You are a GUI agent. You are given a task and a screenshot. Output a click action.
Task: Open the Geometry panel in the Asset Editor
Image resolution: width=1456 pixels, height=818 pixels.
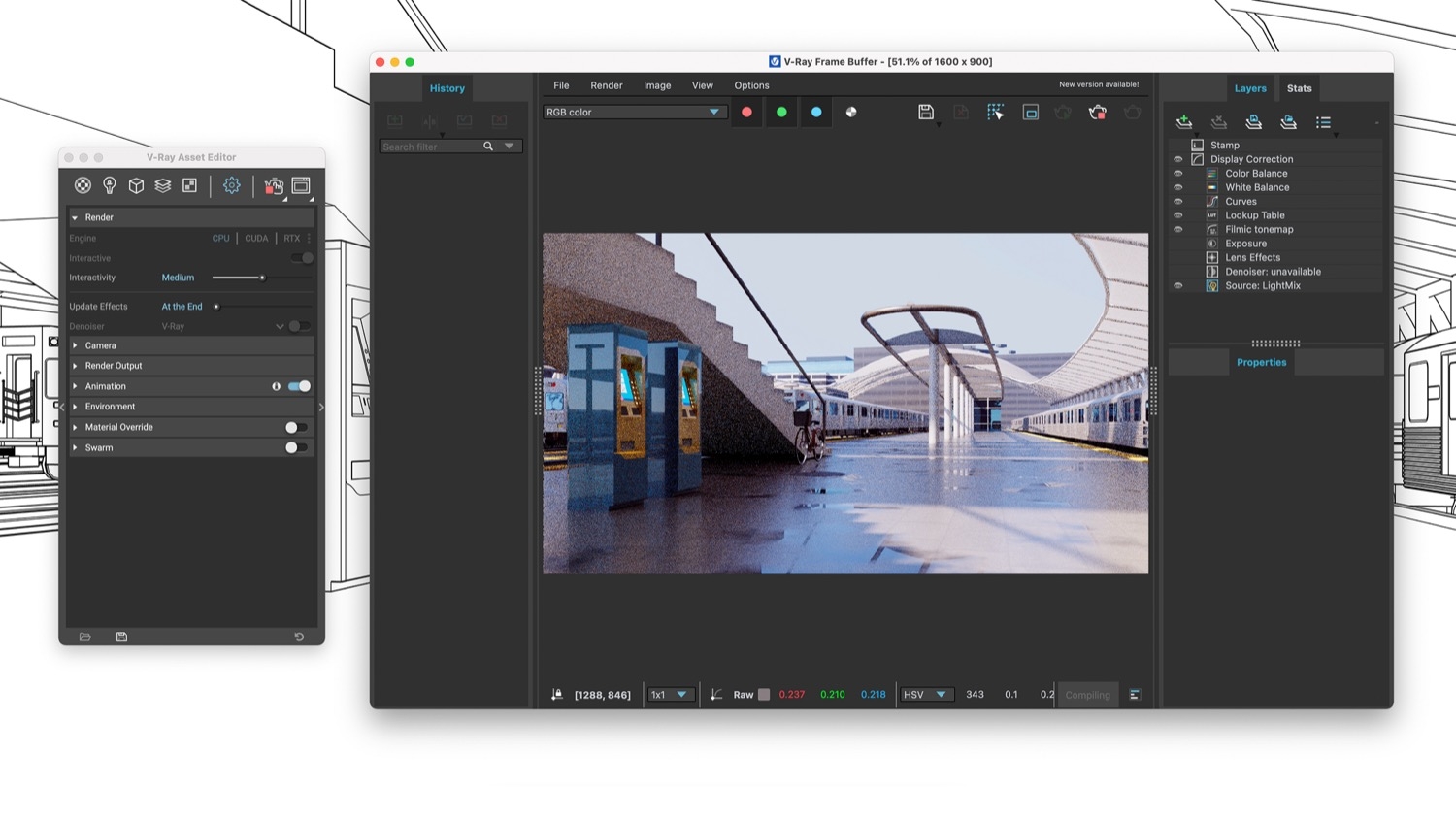pos(136,184)
